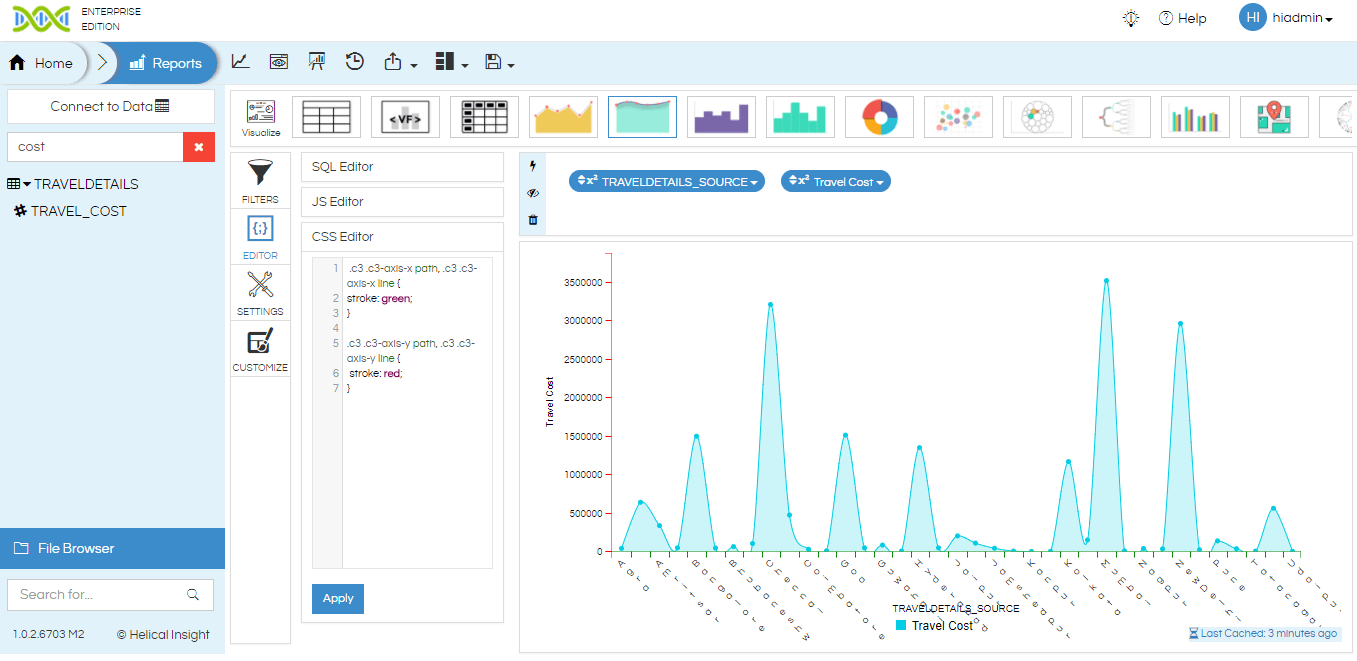
Task: Open the Travel Cost field dropdown
Action: point(836,182)
